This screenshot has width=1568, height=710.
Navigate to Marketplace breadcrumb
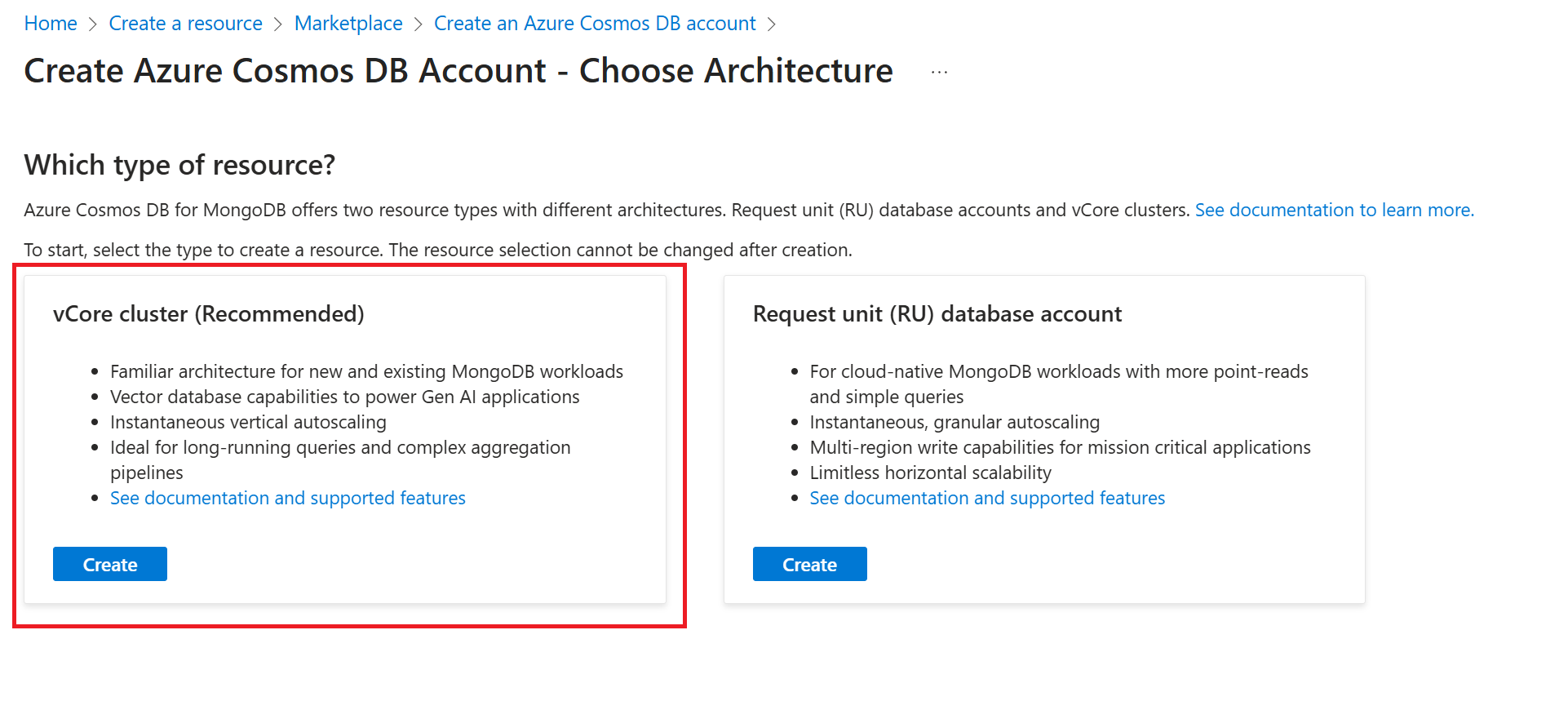[348, 24]
